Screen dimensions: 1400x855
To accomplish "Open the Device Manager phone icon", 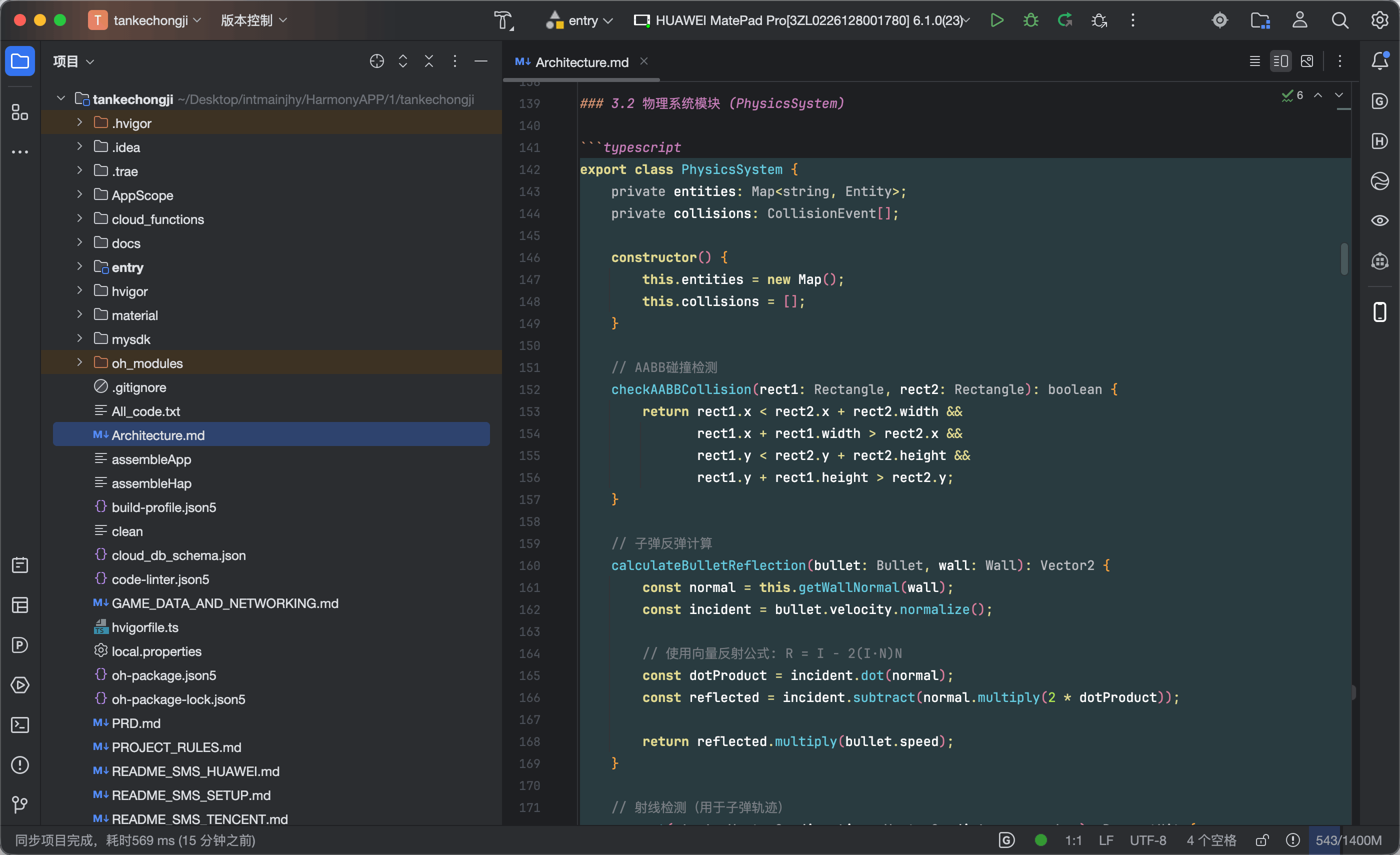I will [1379, 312].
